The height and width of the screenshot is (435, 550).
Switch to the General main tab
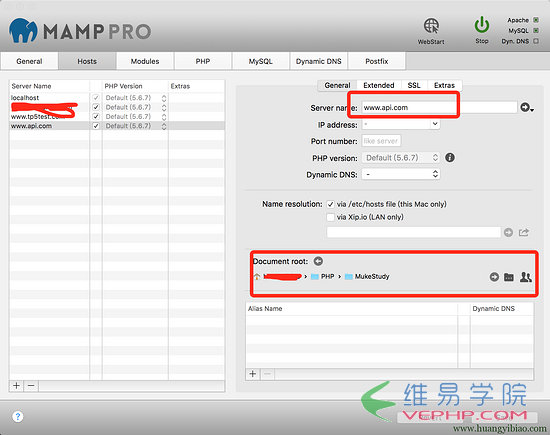(x=29, y=61)
